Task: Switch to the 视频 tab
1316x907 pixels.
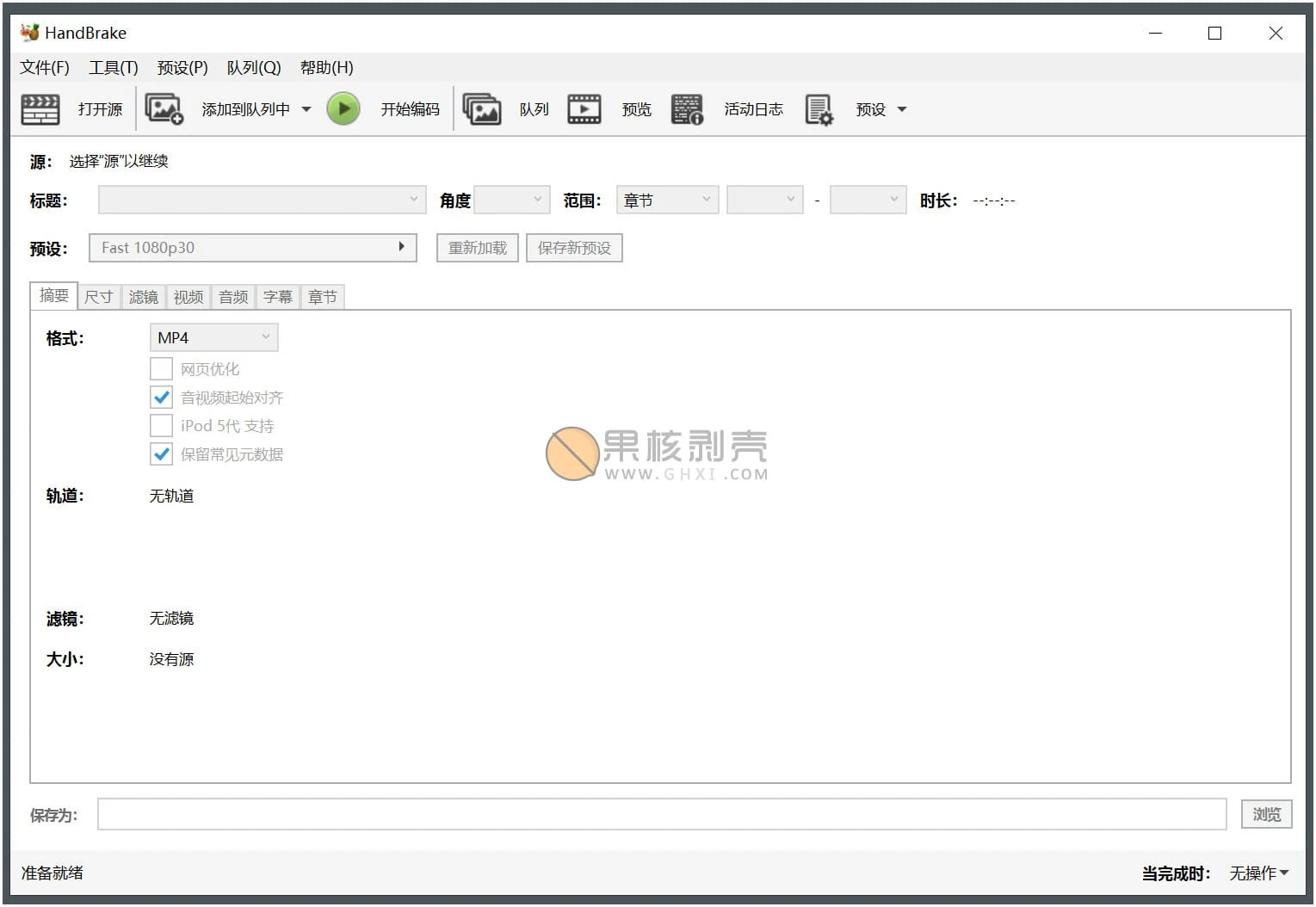Action: [188, 297]
